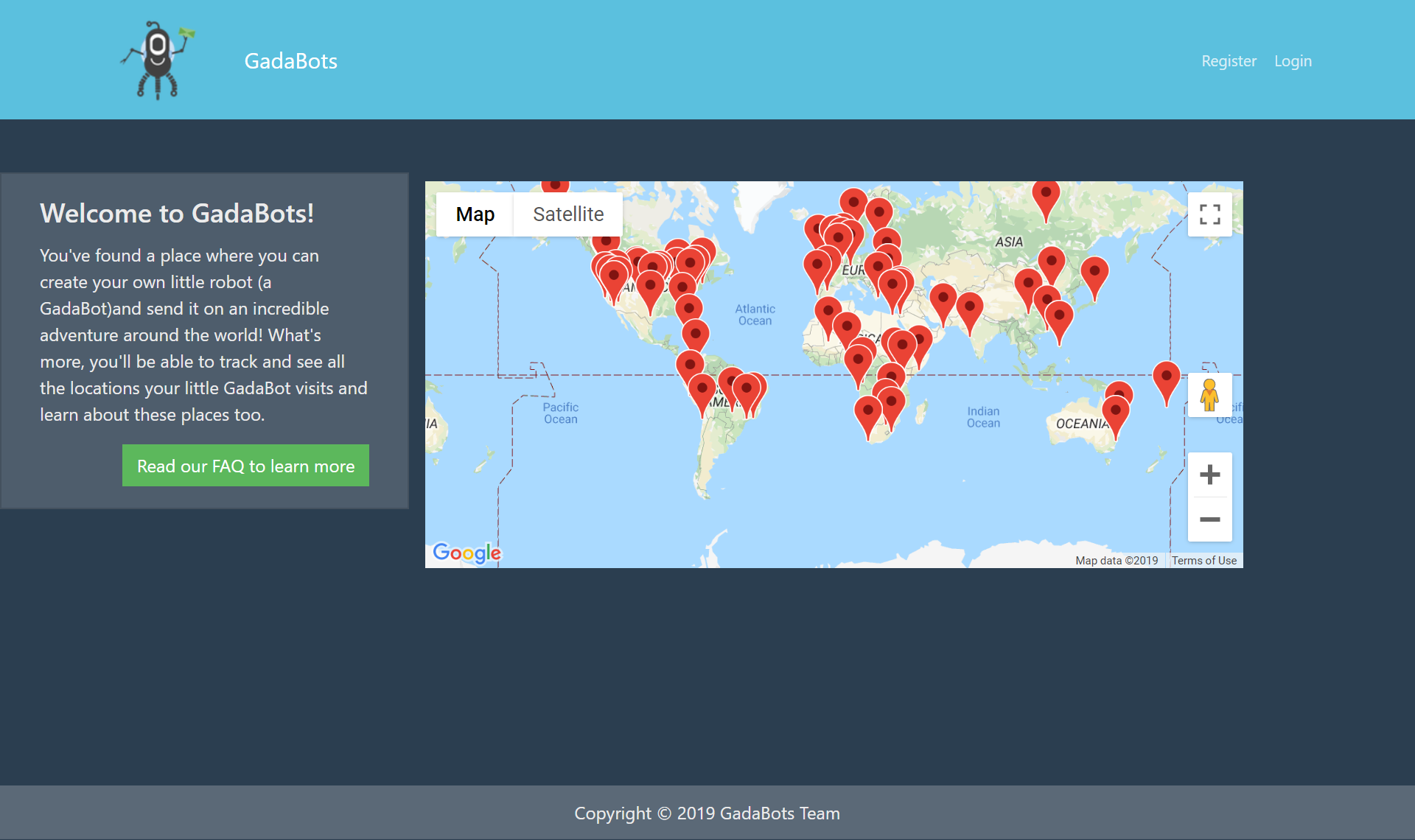Click Read our FAQ to learn more
Image resolution: width=1415 pixels, height=840 pixels.
245,466
